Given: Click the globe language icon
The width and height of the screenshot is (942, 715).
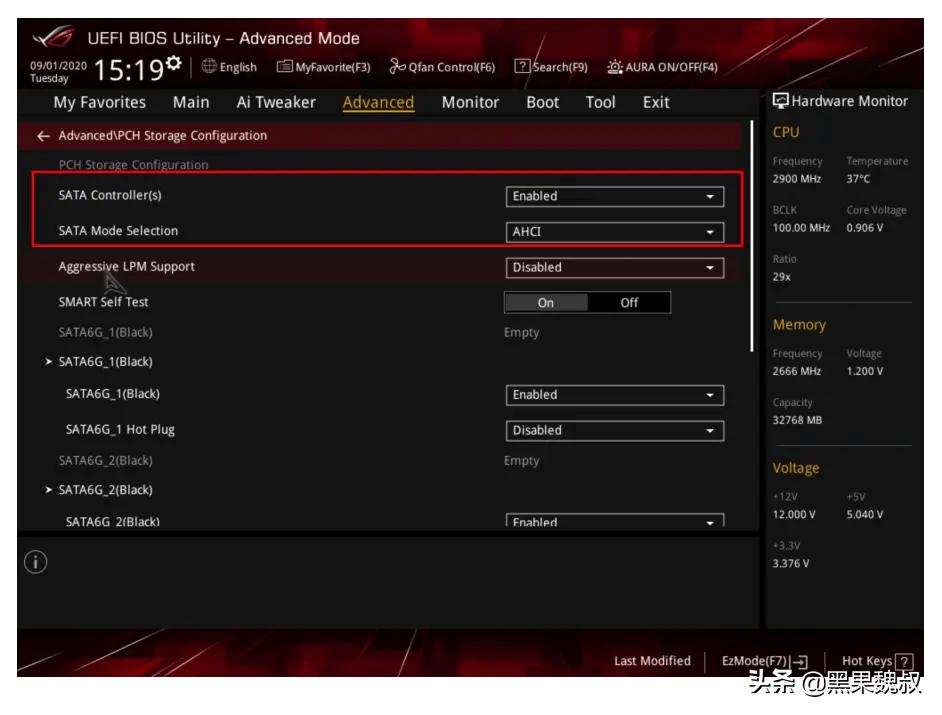Looking at the screenshot, I should pyautogui.click(x=208, y=66).
